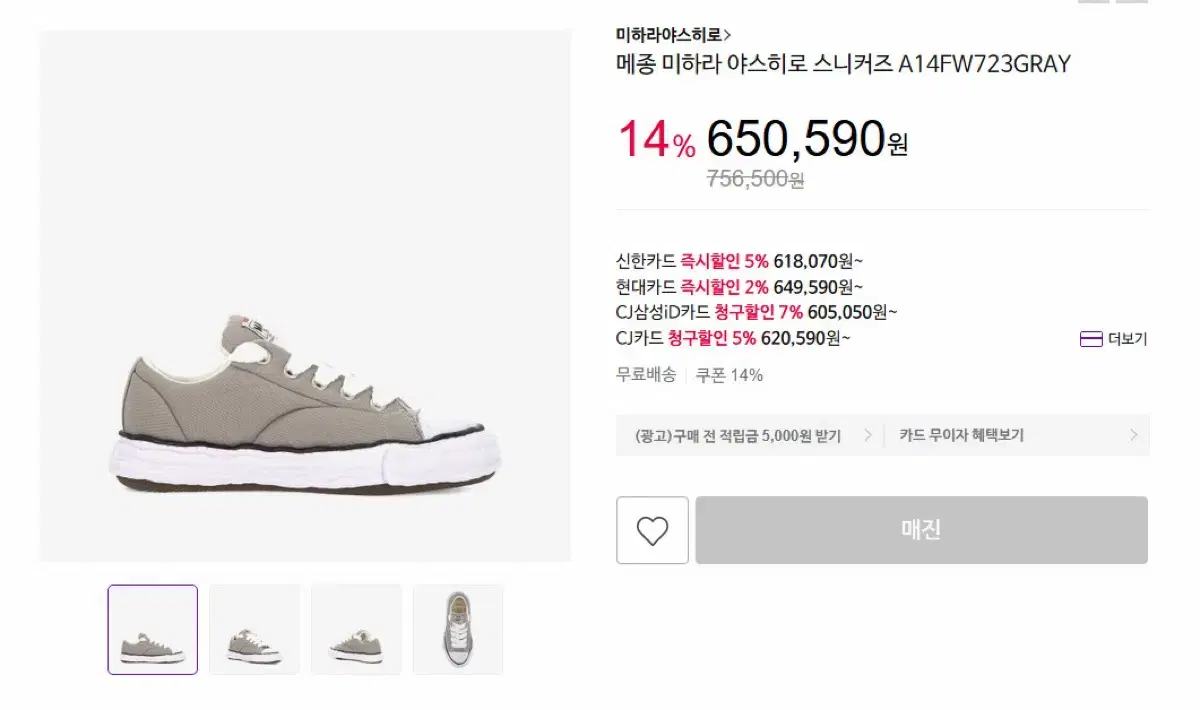This screenshot has width=1200, height=710.
Task: Click the 신한카드 즉시할인 5% offer
Action: [742, 261]
